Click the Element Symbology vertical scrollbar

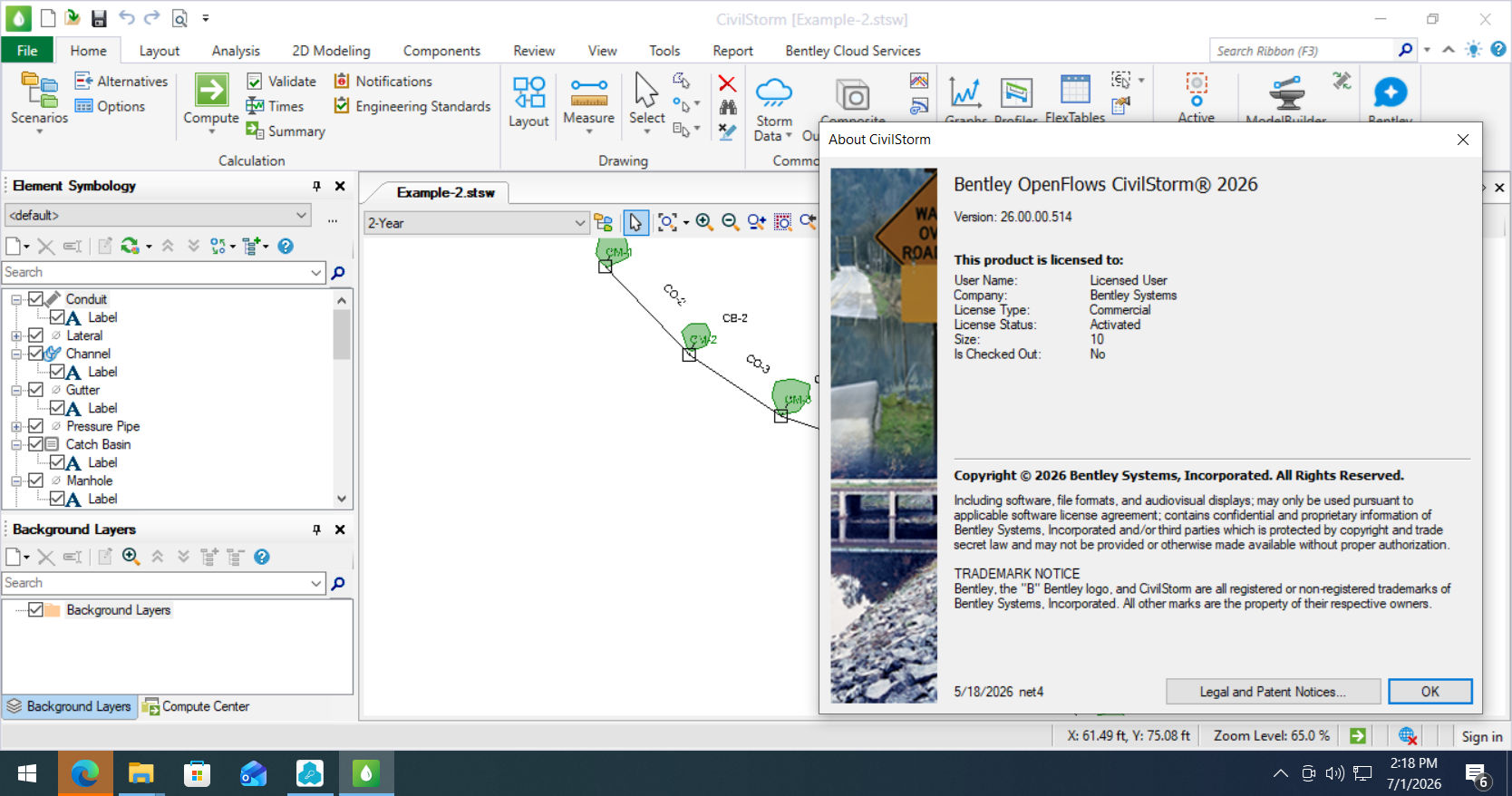(x=342, y=399)
